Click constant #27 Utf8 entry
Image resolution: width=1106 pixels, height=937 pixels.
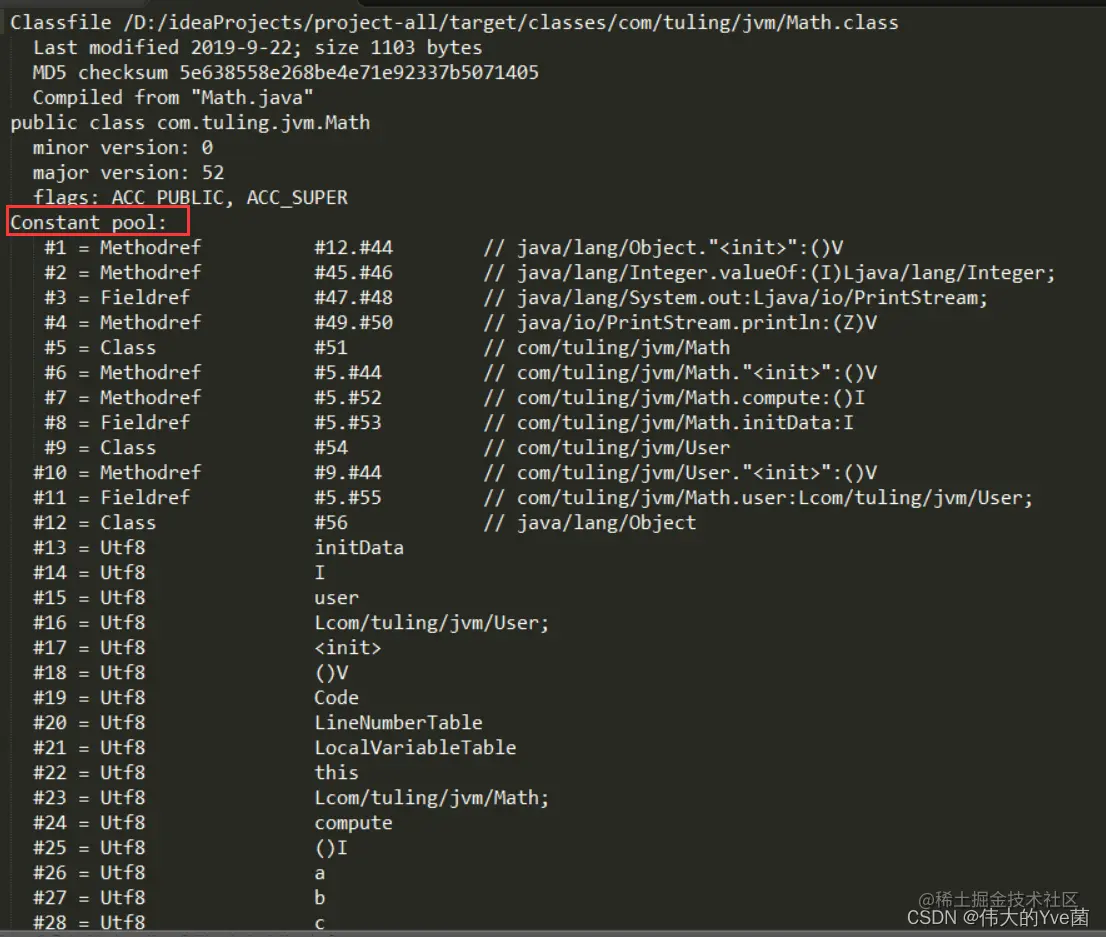click(179, 898)
